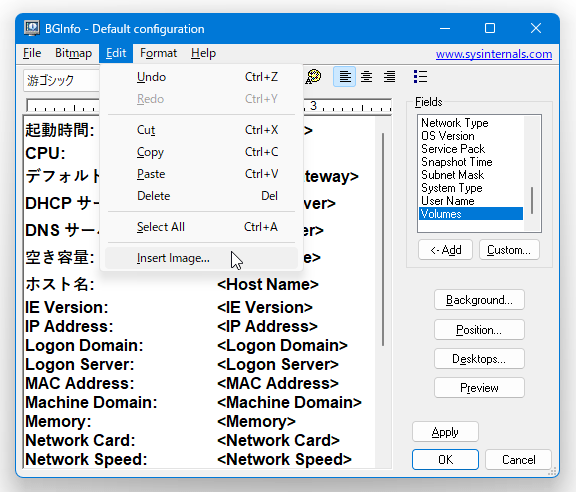Click the <Memory> field text

256,421
